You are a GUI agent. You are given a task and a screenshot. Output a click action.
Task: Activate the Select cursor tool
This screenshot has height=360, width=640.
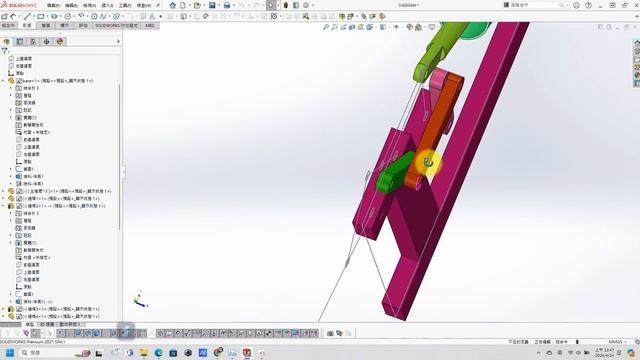point(271,5)
